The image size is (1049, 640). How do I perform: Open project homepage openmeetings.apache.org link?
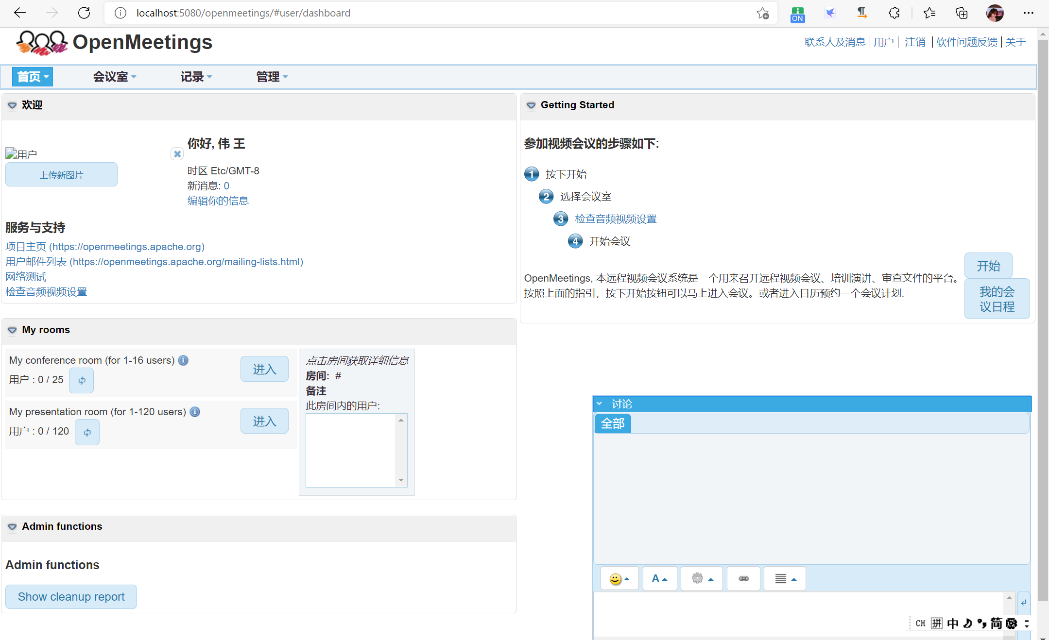point(105,247)
